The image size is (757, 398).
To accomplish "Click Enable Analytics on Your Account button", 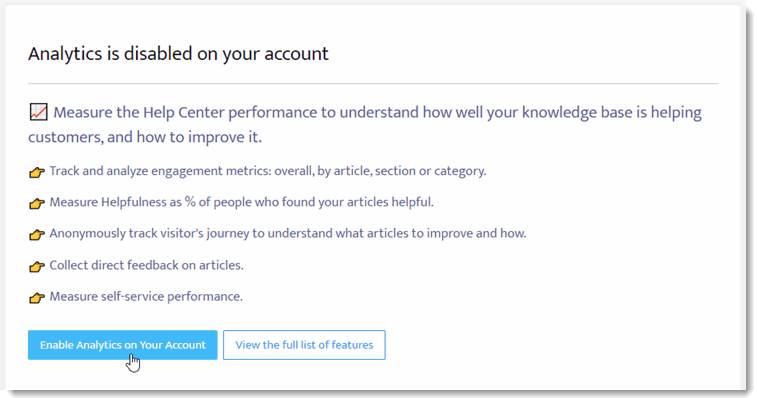I will click(x=123, y=345).
